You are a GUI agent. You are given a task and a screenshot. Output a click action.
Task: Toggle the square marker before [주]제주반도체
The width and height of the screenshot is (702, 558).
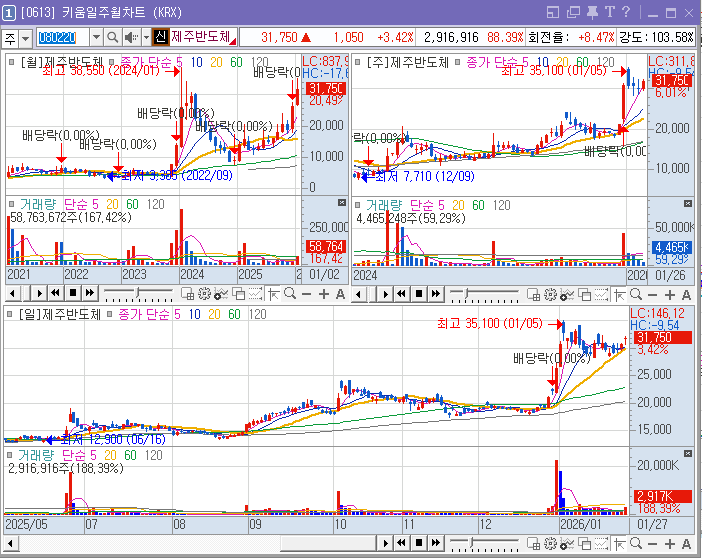(x=358, y=62)
